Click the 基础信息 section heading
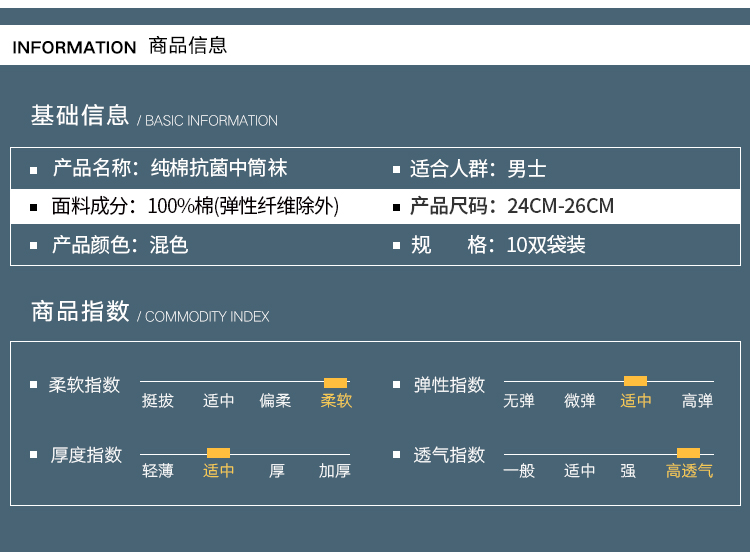The image size is (750, 560). coord(80,116)
